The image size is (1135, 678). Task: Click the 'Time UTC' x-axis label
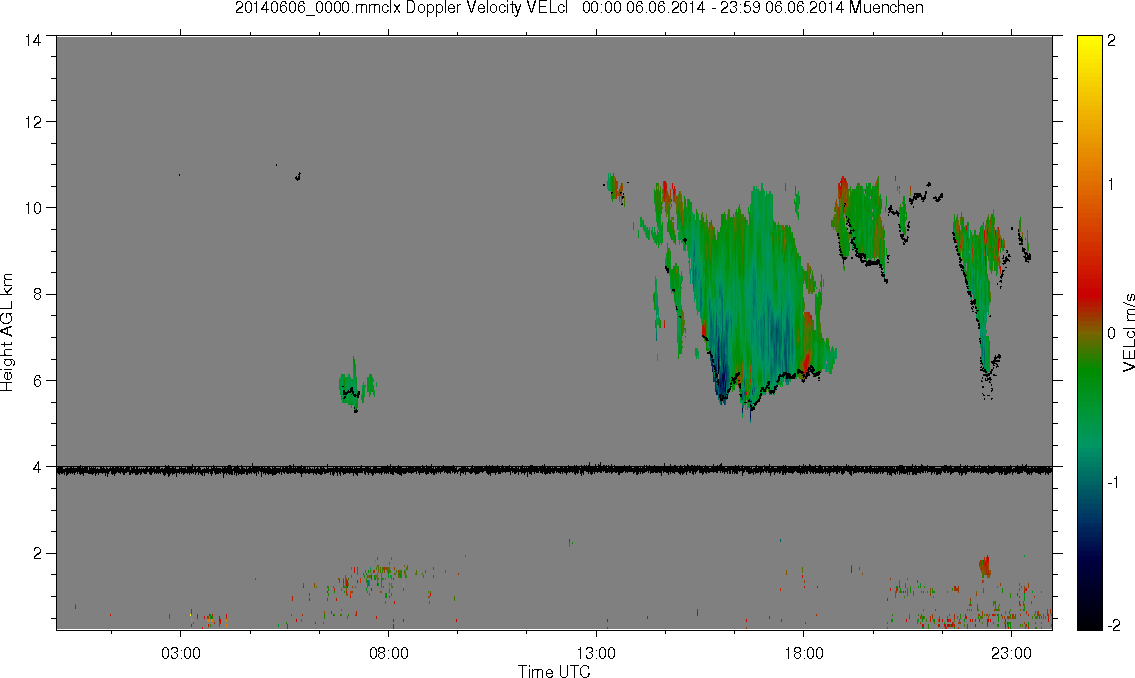(x=554, y=671)
